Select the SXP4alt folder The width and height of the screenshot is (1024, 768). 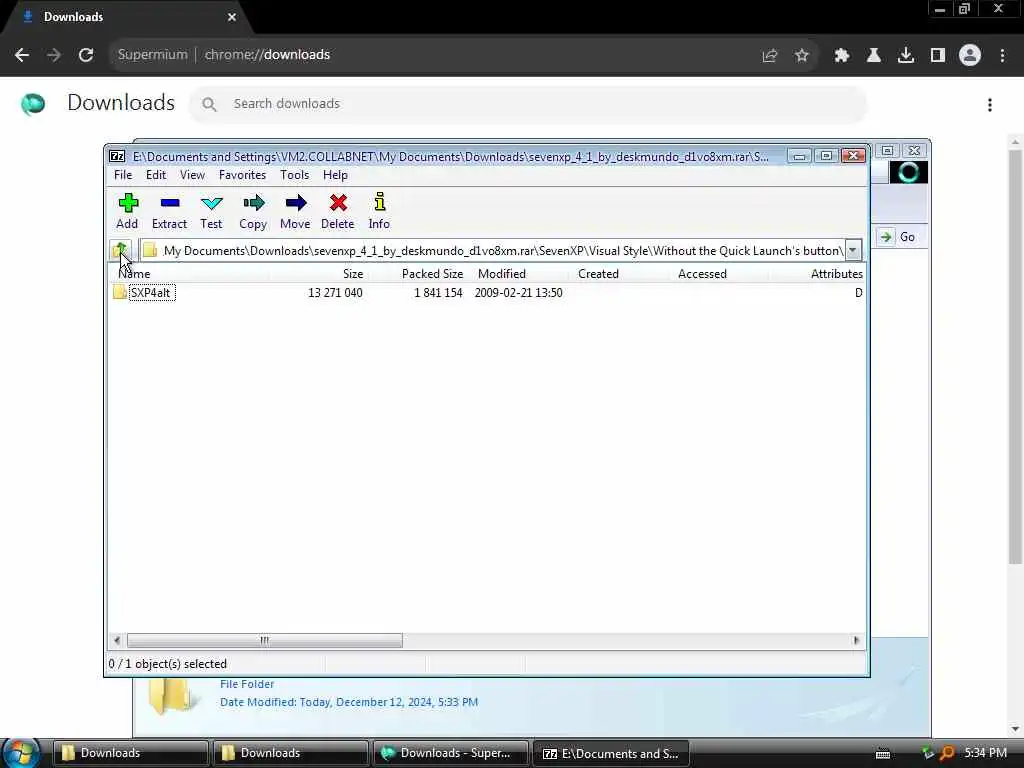150,293
